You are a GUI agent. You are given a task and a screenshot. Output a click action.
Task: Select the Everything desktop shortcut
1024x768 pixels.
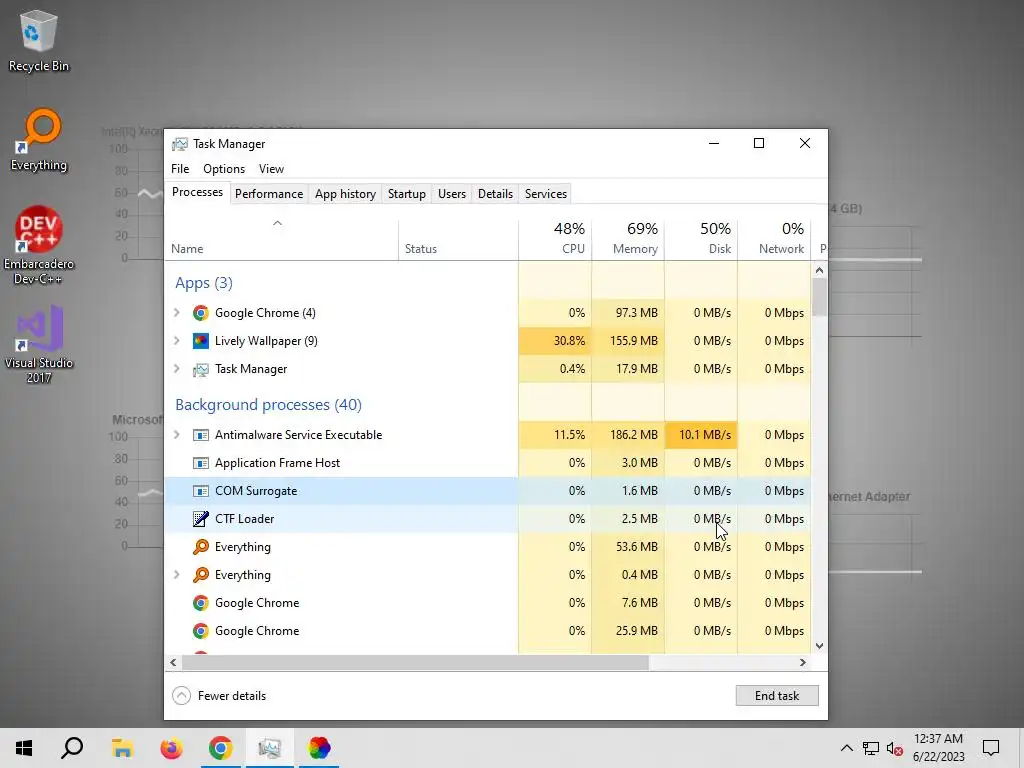tap(39, 140)
